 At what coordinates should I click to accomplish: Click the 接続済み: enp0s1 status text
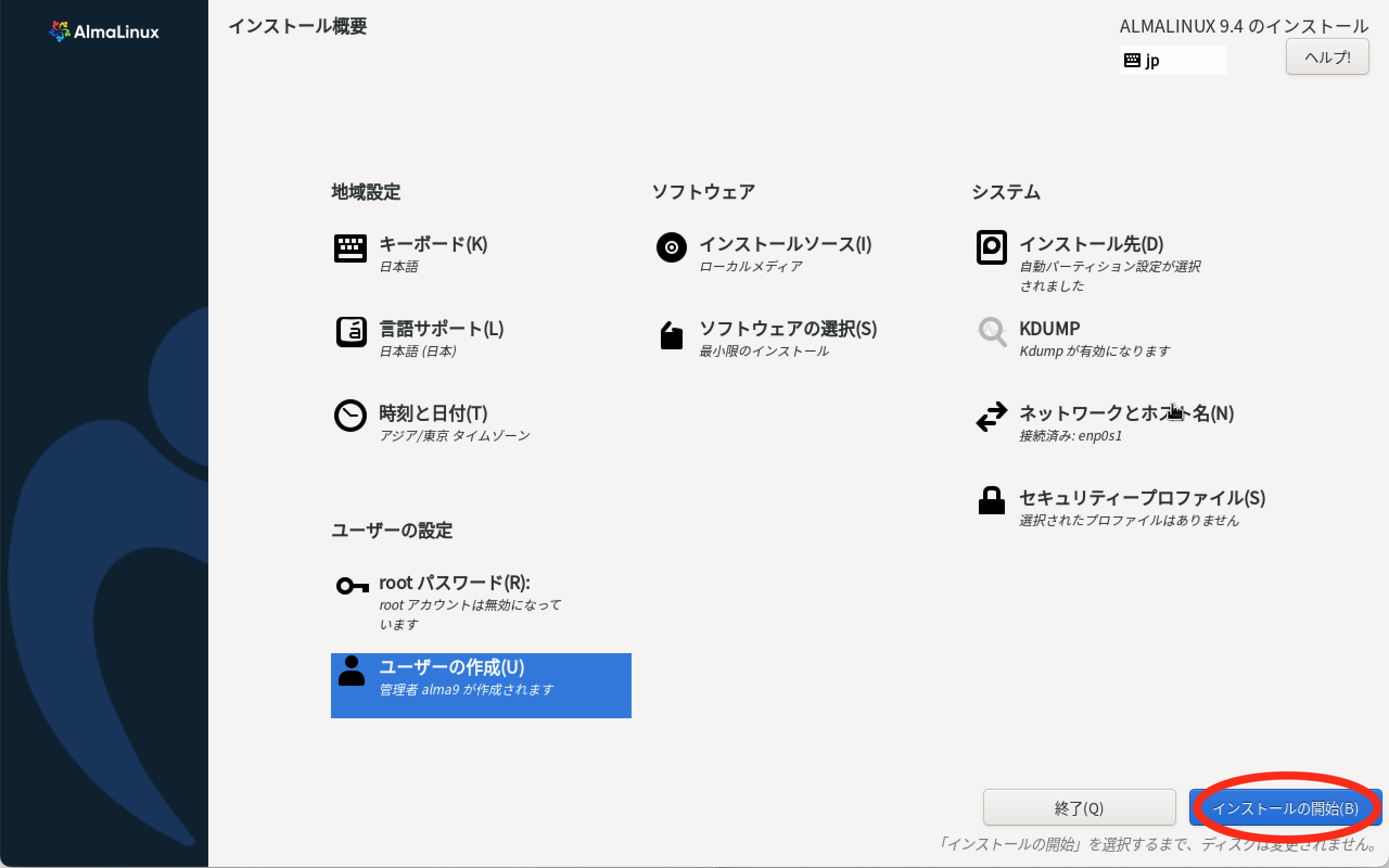point(1071,436)
